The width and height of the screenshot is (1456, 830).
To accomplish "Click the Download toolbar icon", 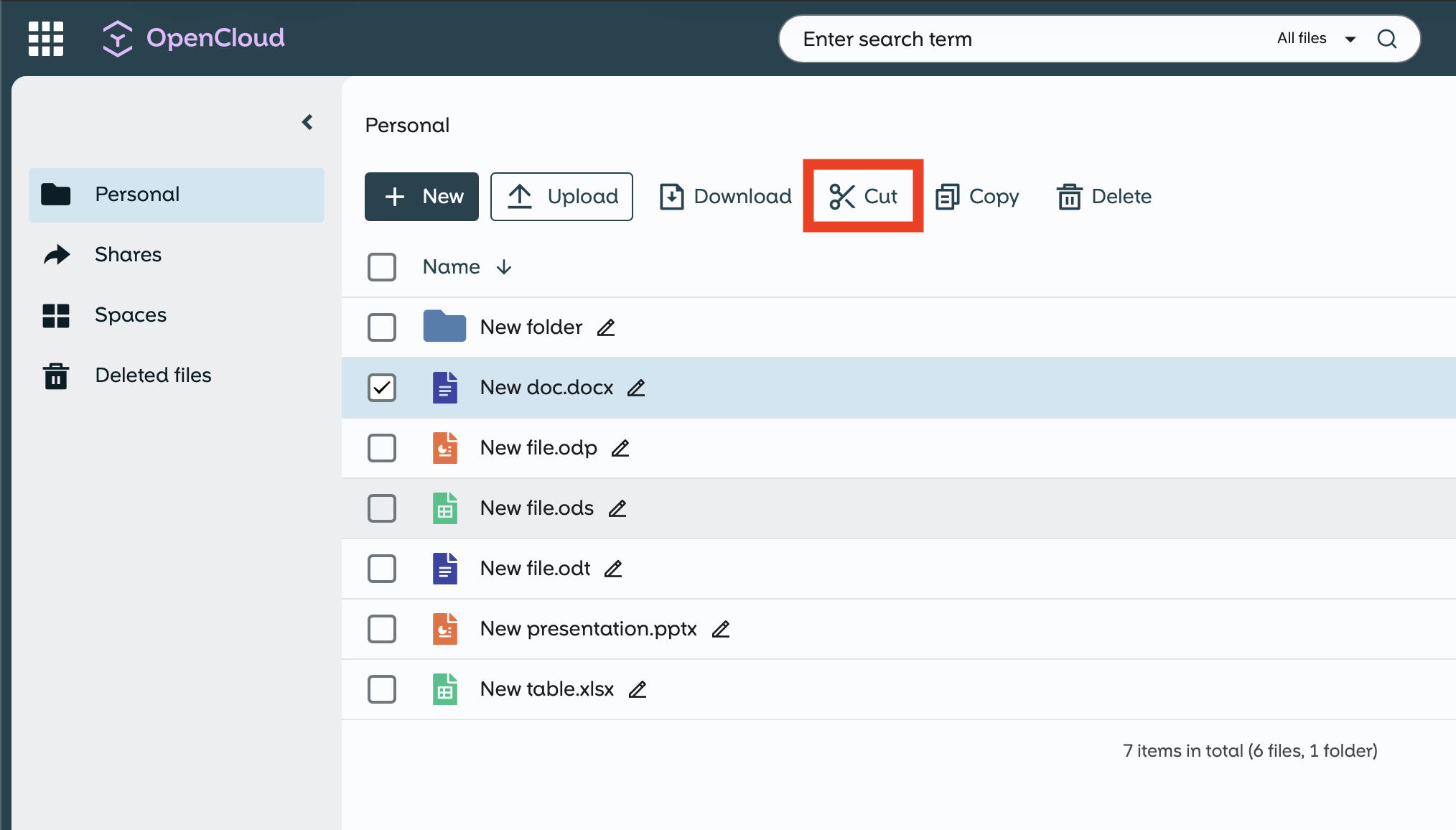I will tap(671, 196).
